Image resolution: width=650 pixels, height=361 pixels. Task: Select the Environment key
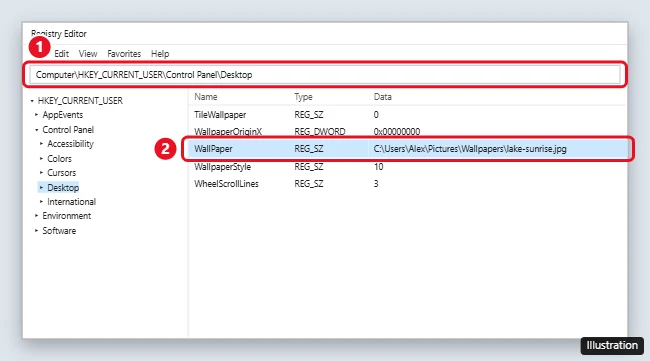(x=66, y=216)
